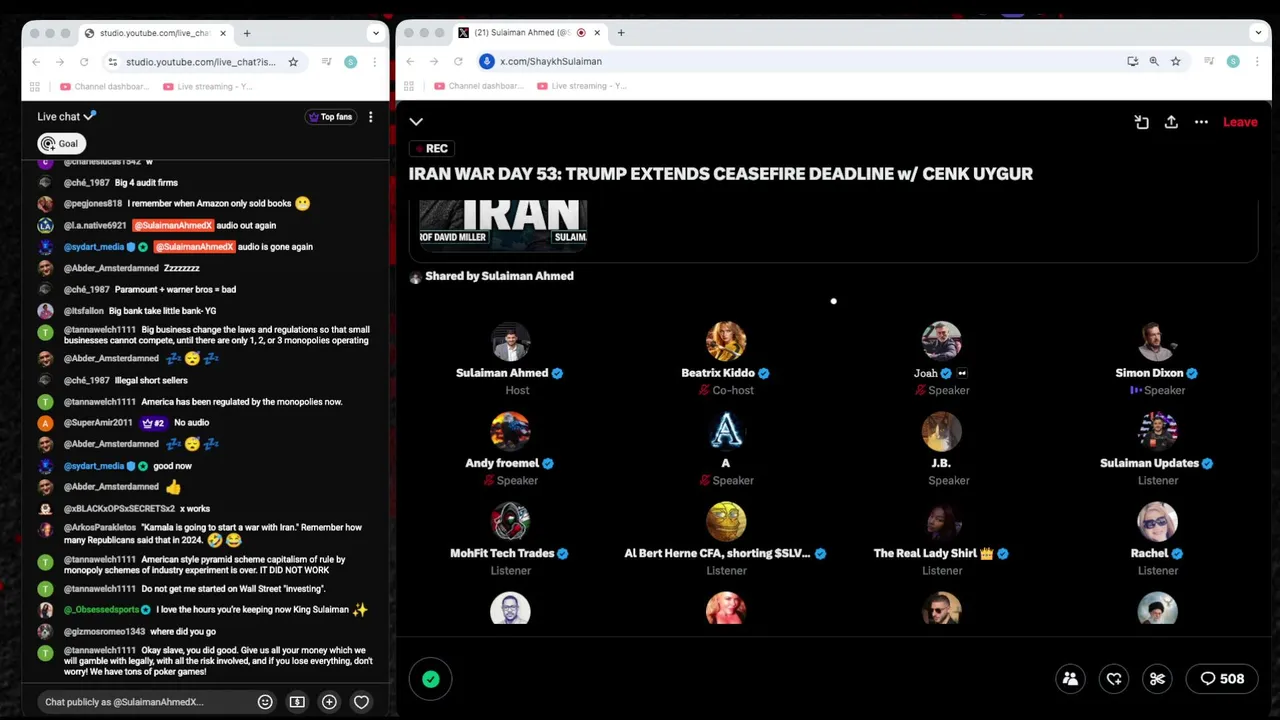The width and height of the screenshot is (1280, 720).
Task: Select speaker Andy froemel's avatar
Action: point(510,431)
